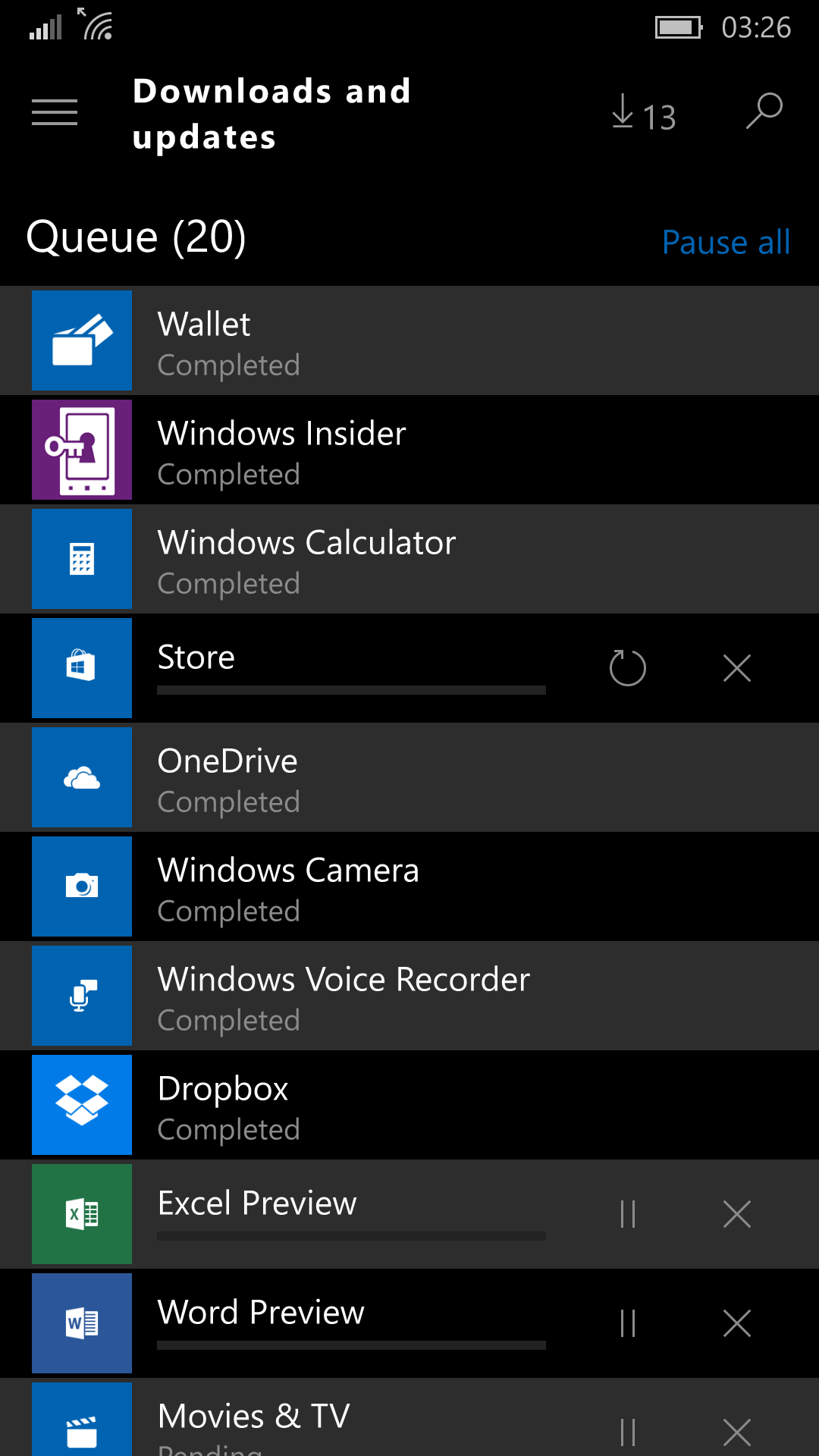Viewport: 819px width, 1456px height.
Task: Pause the Word Preview download
Action: pyautogui.click(x=627, y=1323)
